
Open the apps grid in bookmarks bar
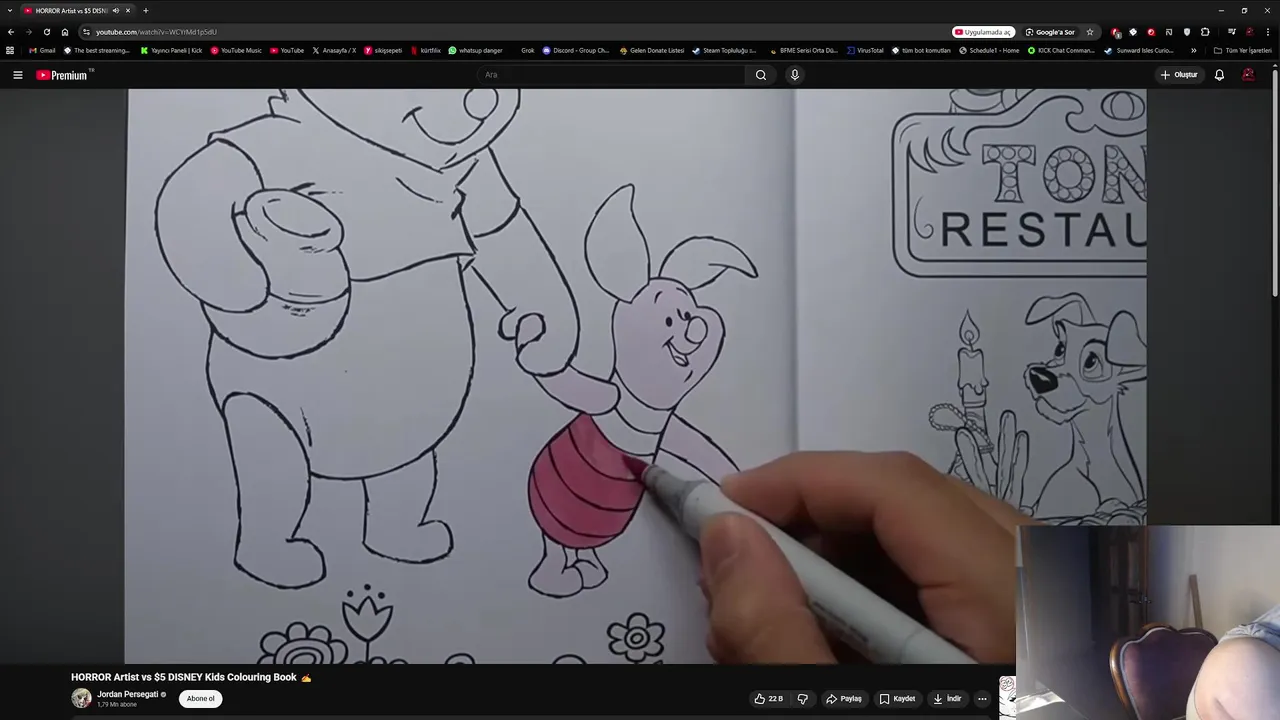10,50
